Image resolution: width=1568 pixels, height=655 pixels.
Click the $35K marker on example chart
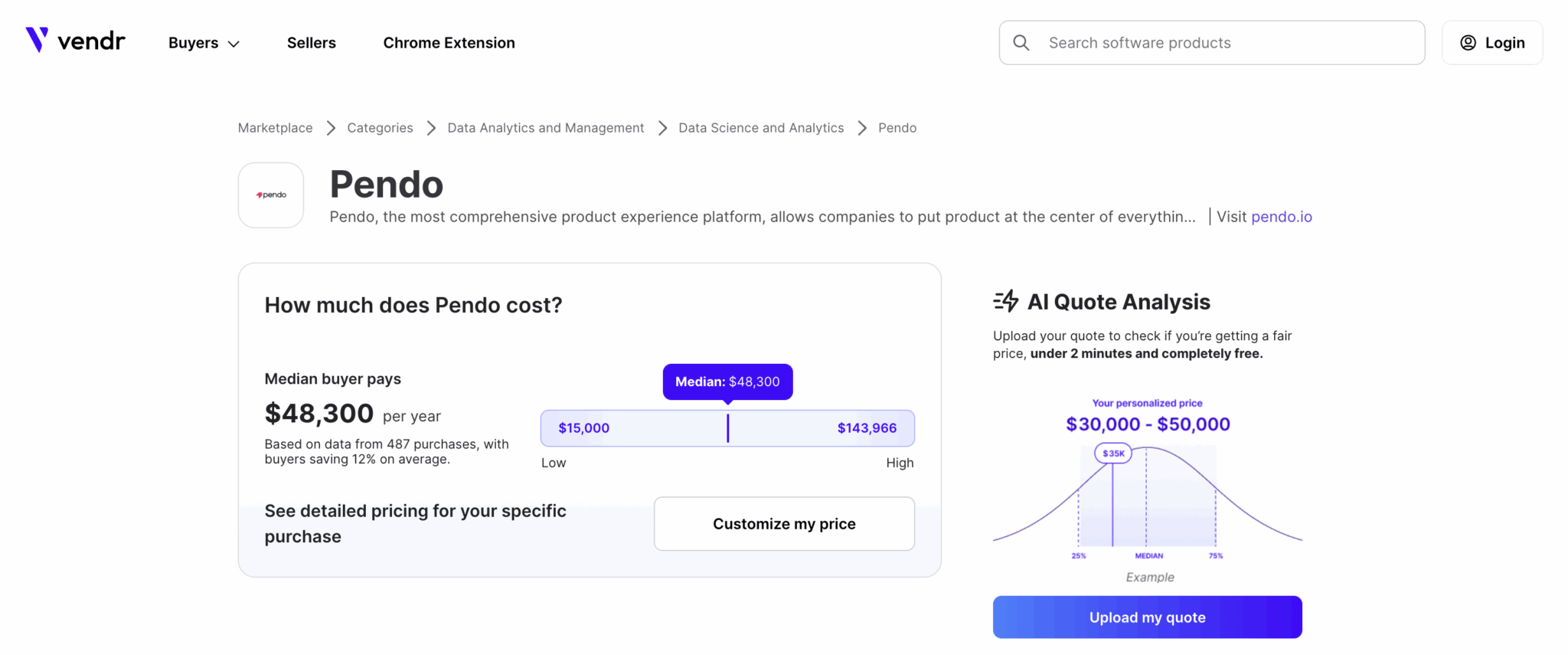tap(1112, 454)
